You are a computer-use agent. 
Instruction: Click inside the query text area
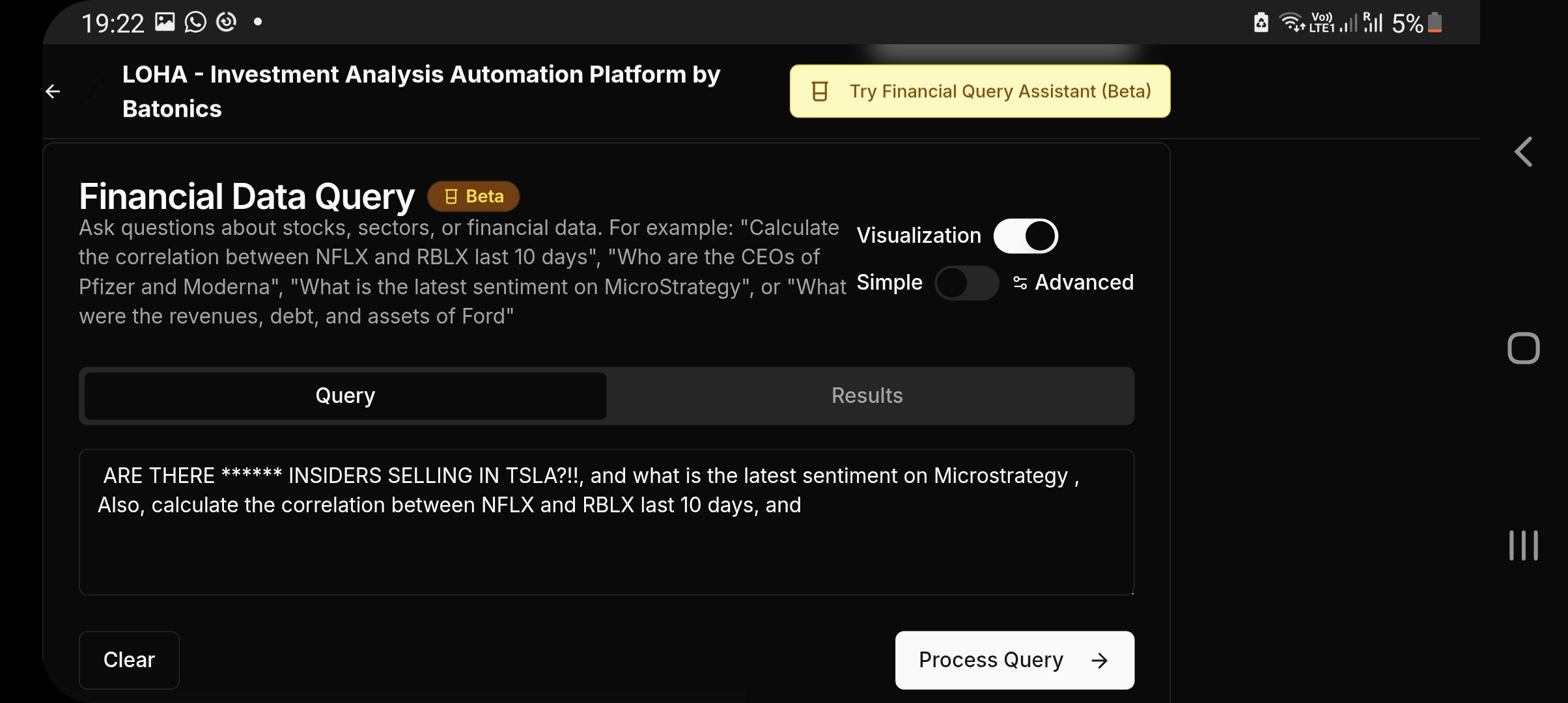tap(606, 522)
